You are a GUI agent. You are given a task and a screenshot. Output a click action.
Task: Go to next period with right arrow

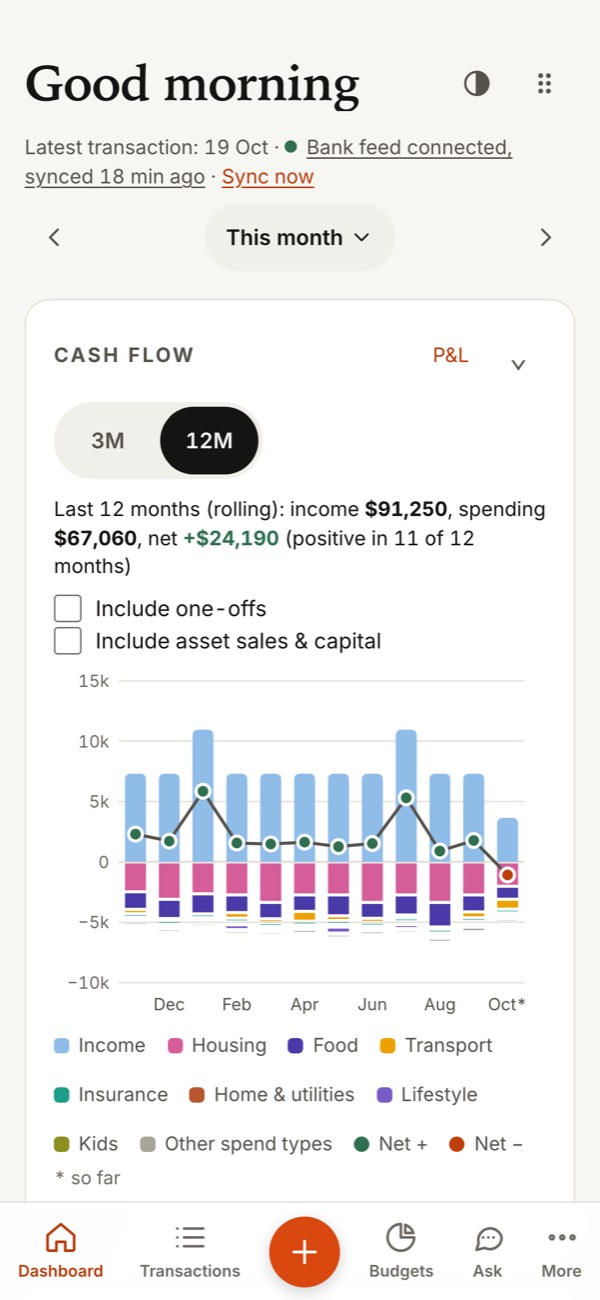[x=545, y=237]
